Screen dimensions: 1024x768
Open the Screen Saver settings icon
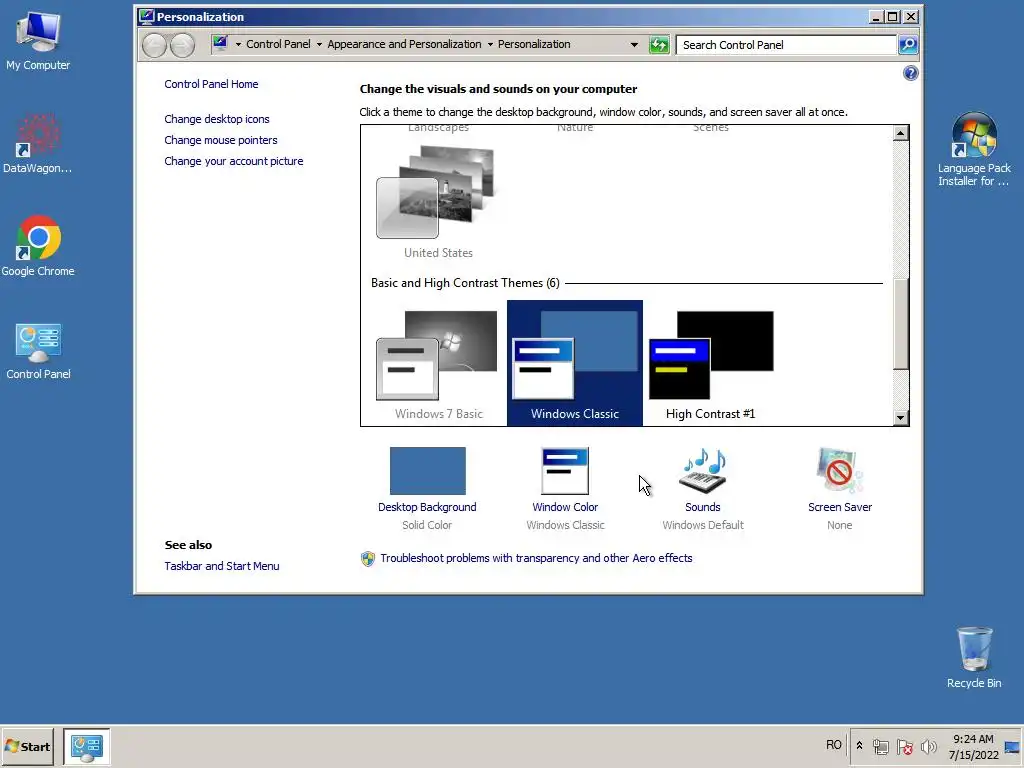[x=840, y=471]
